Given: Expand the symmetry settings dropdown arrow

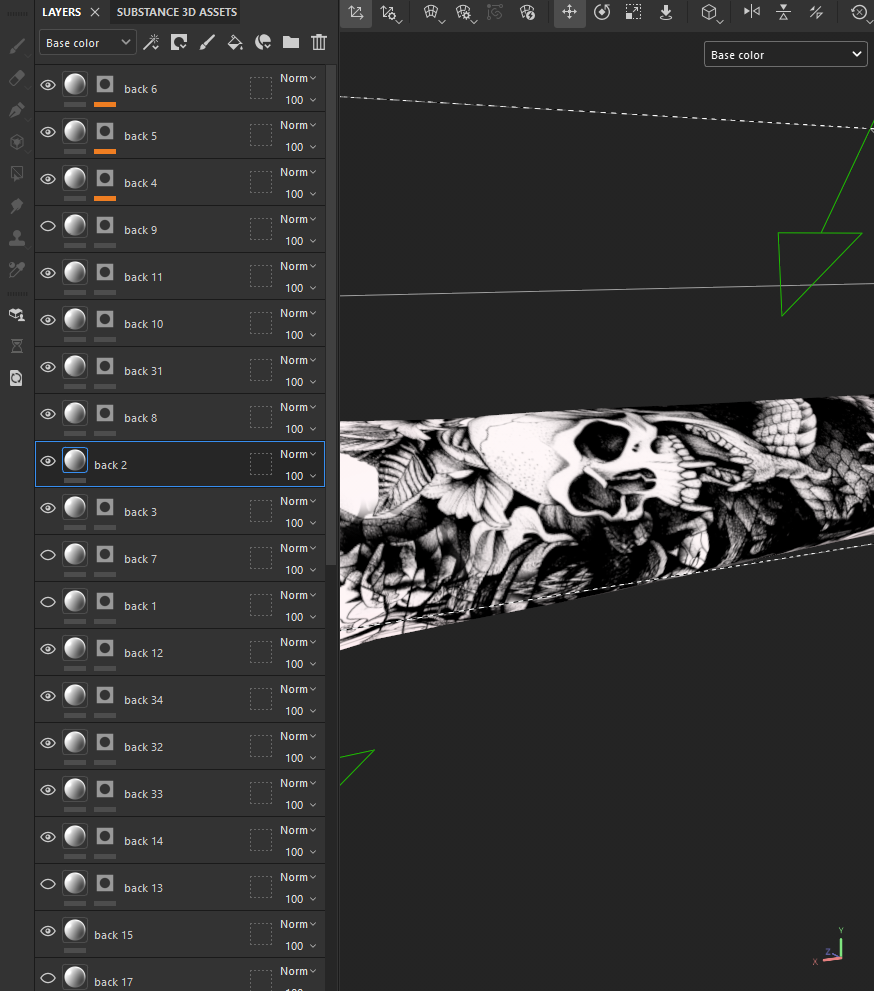Looking at the screenshot, I should [x=399, y=21].
